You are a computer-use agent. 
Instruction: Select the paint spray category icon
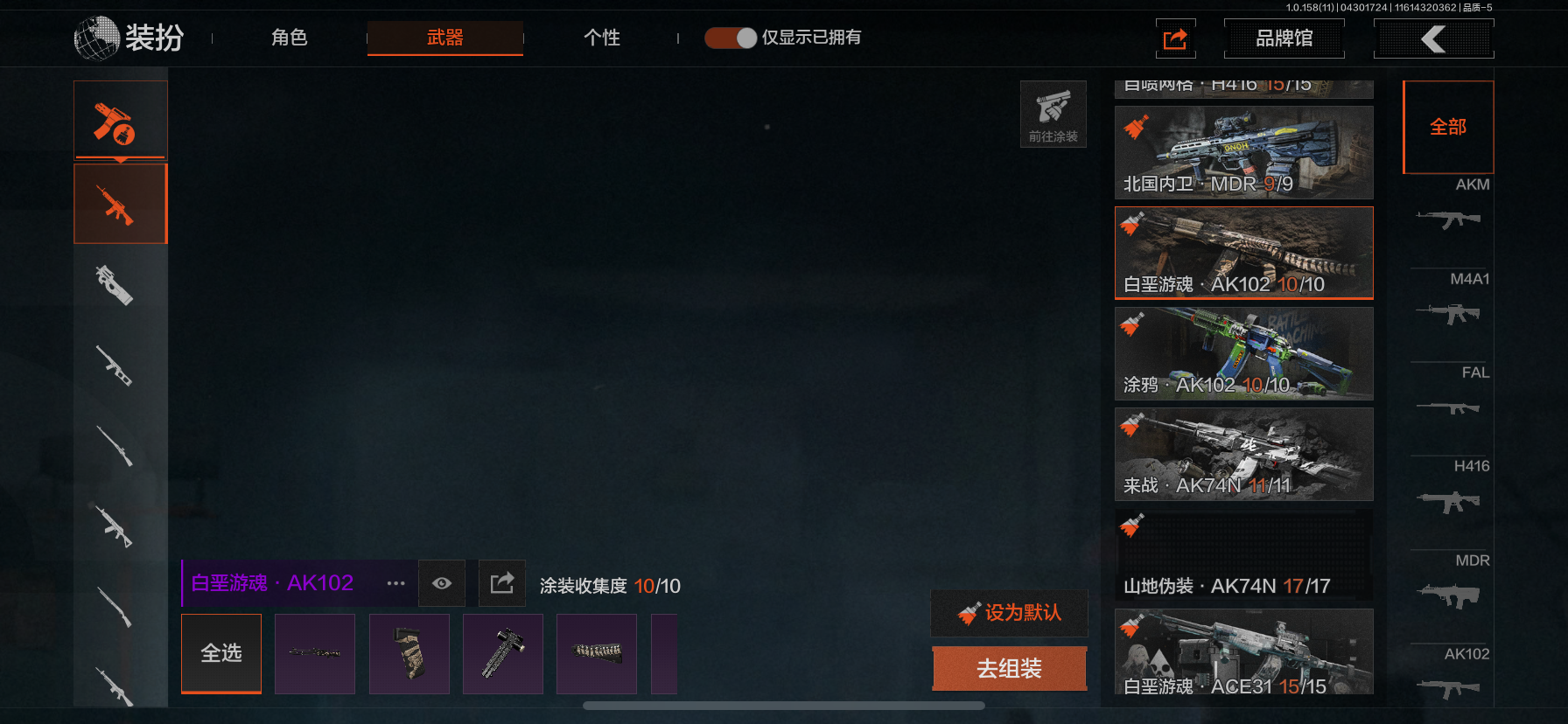tap(120, 121)
